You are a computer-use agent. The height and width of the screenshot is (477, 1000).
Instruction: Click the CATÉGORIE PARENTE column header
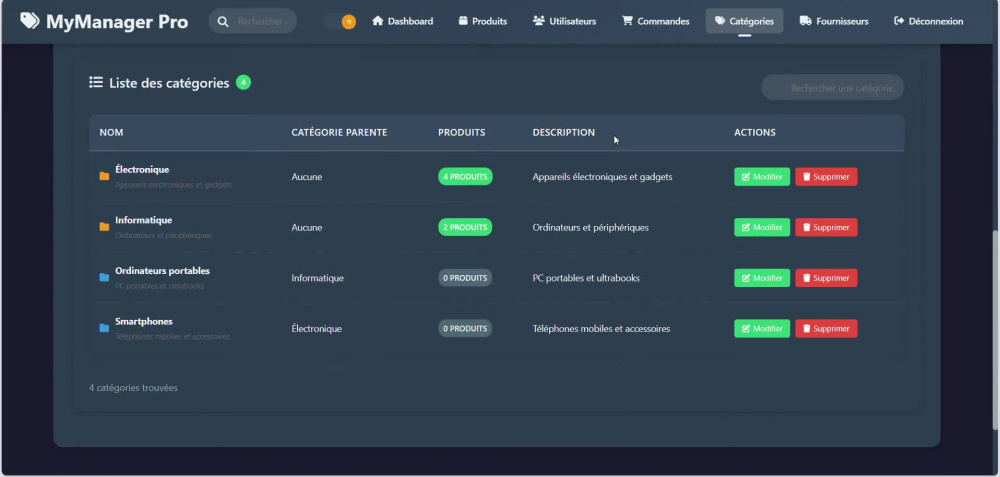pos(339,133)
